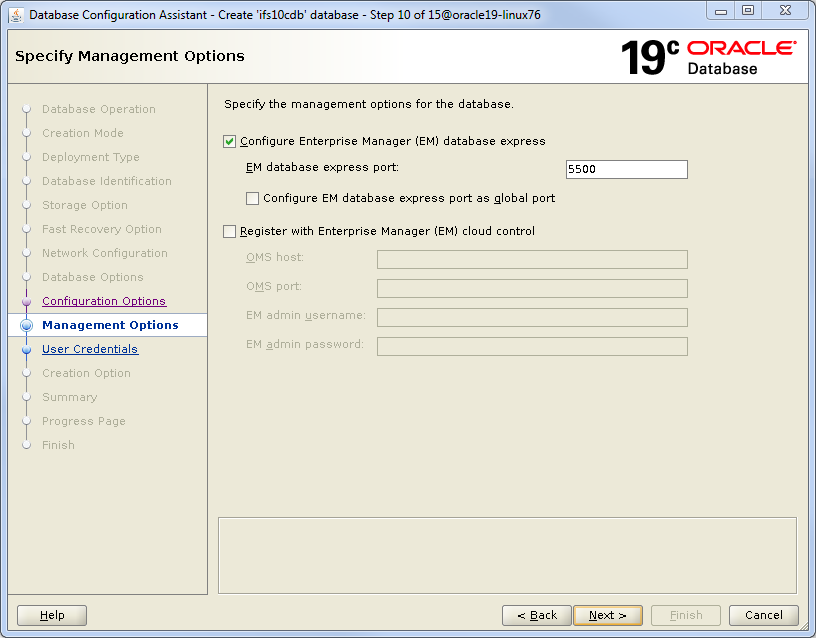
Task: Go to Configuration Options step
Action: click(104, 301)
